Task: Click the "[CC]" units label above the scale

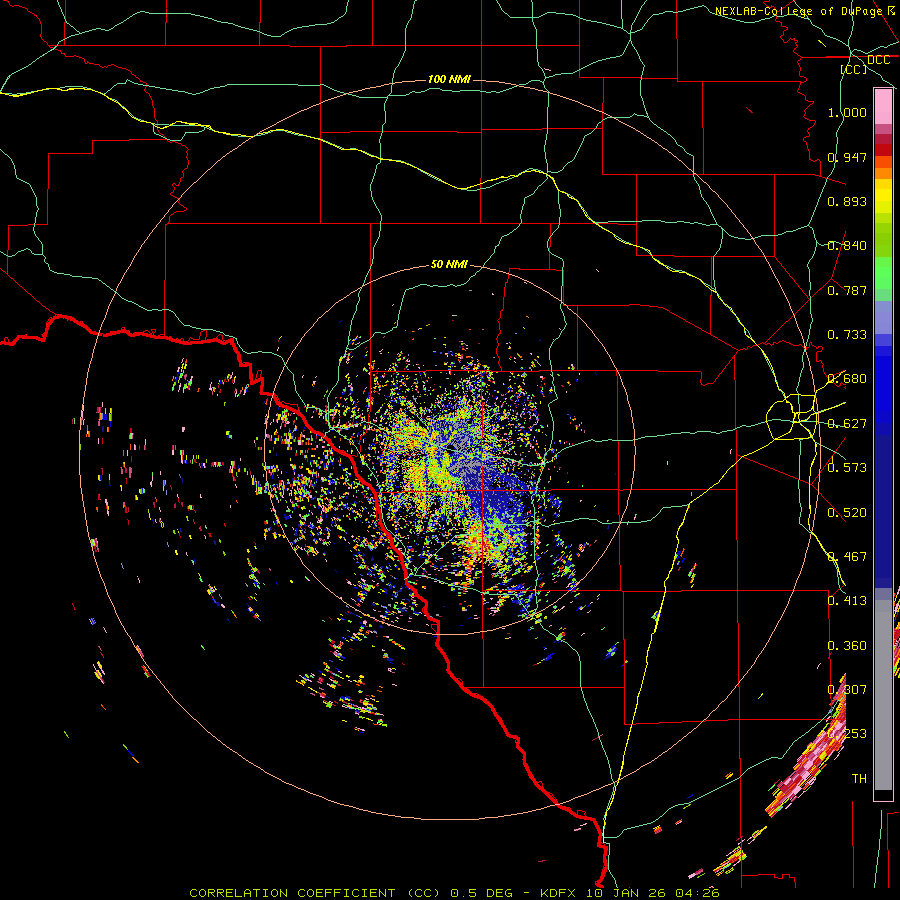Action: coord(854,69)
